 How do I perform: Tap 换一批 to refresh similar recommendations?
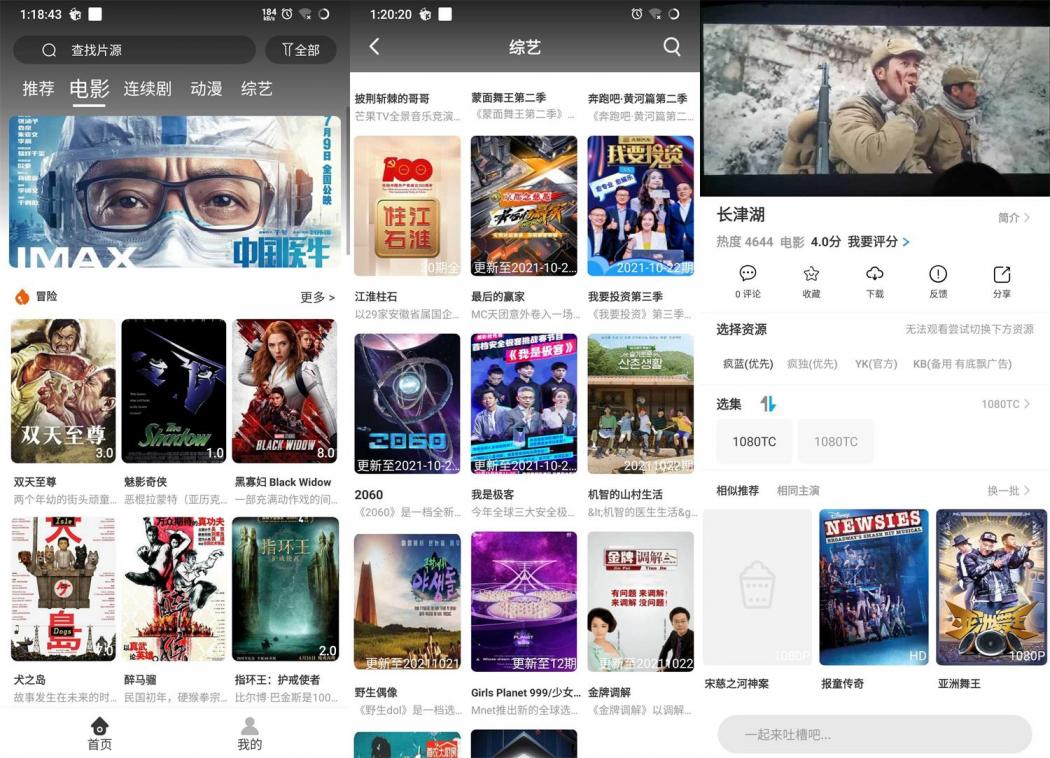[x=1006, y=490]
